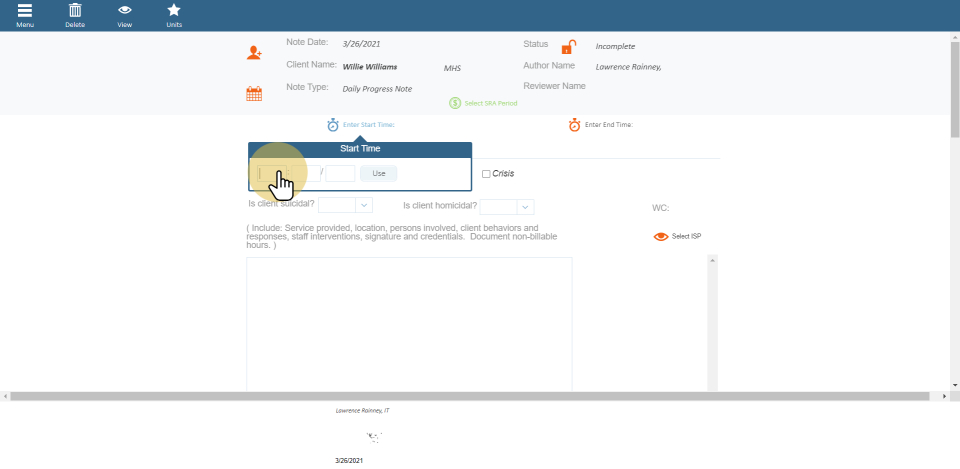
Task: Click the orange end time stopwatch icon
Action: point(575,125)
